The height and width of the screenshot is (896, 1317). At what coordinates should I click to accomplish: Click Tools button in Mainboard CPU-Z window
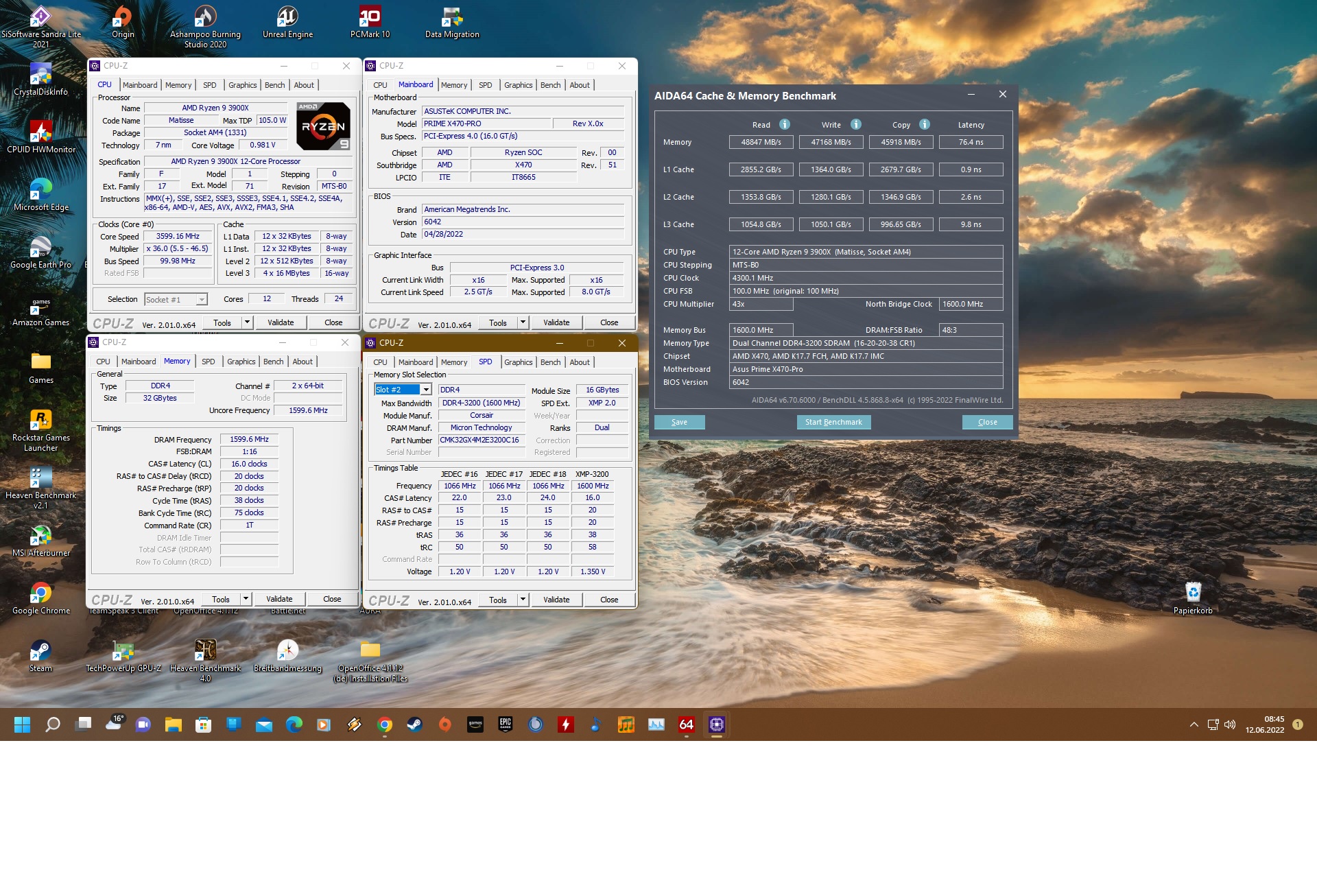coord(498,322)
